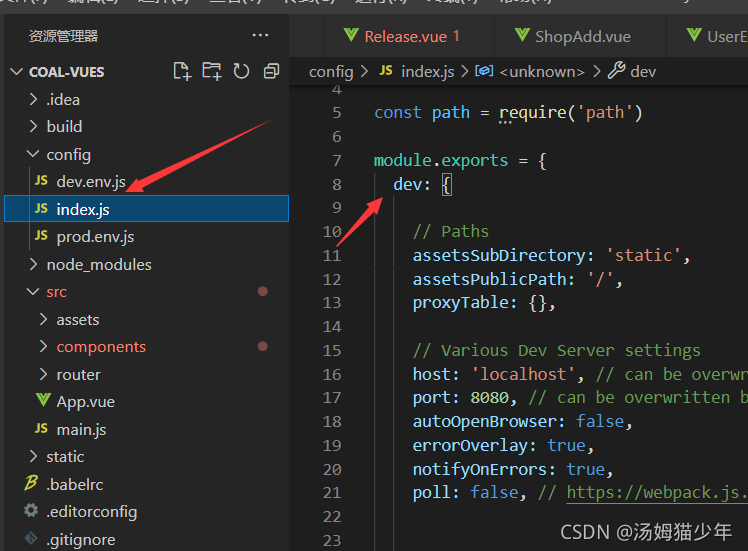Expand the components folder
The image size is (748, 551).
43,346
